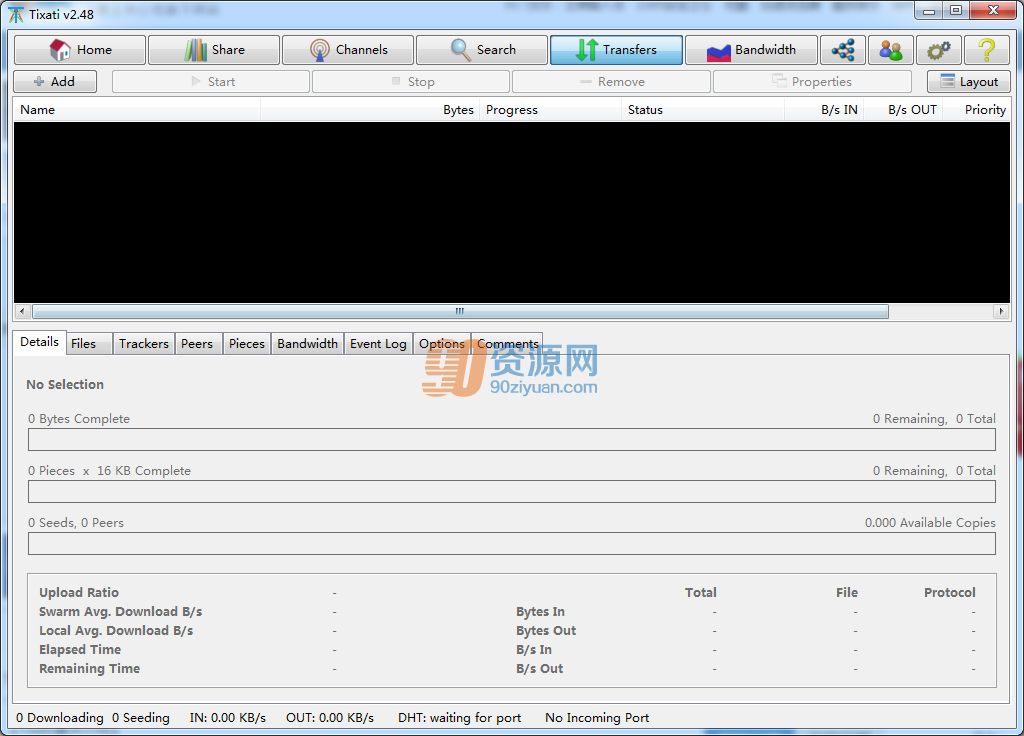
Task: Sort transfers by Status column
Action: point(703,110)
